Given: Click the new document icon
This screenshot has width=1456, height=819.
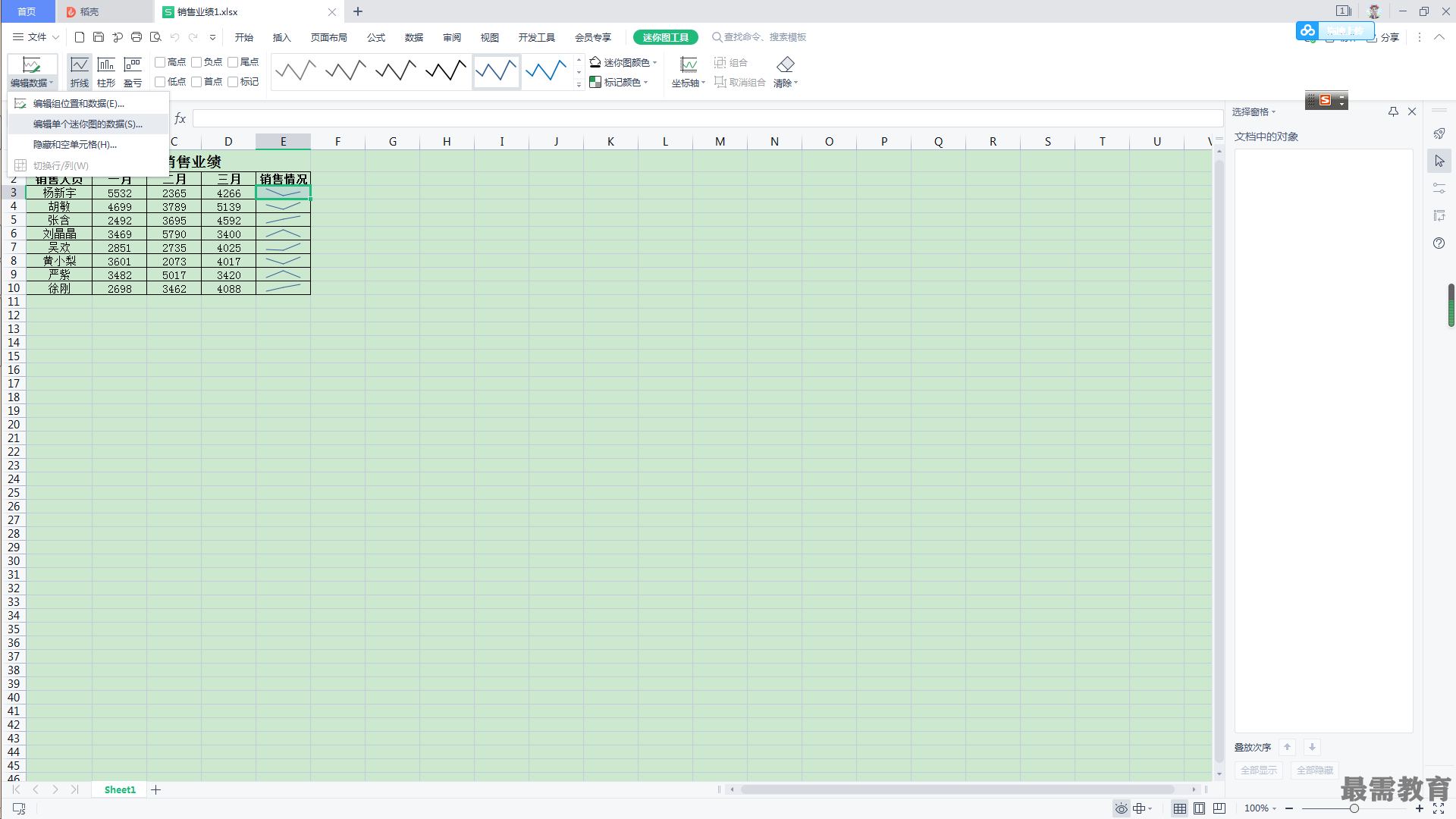Looking at the screenshot, I should tap(80, 37).
